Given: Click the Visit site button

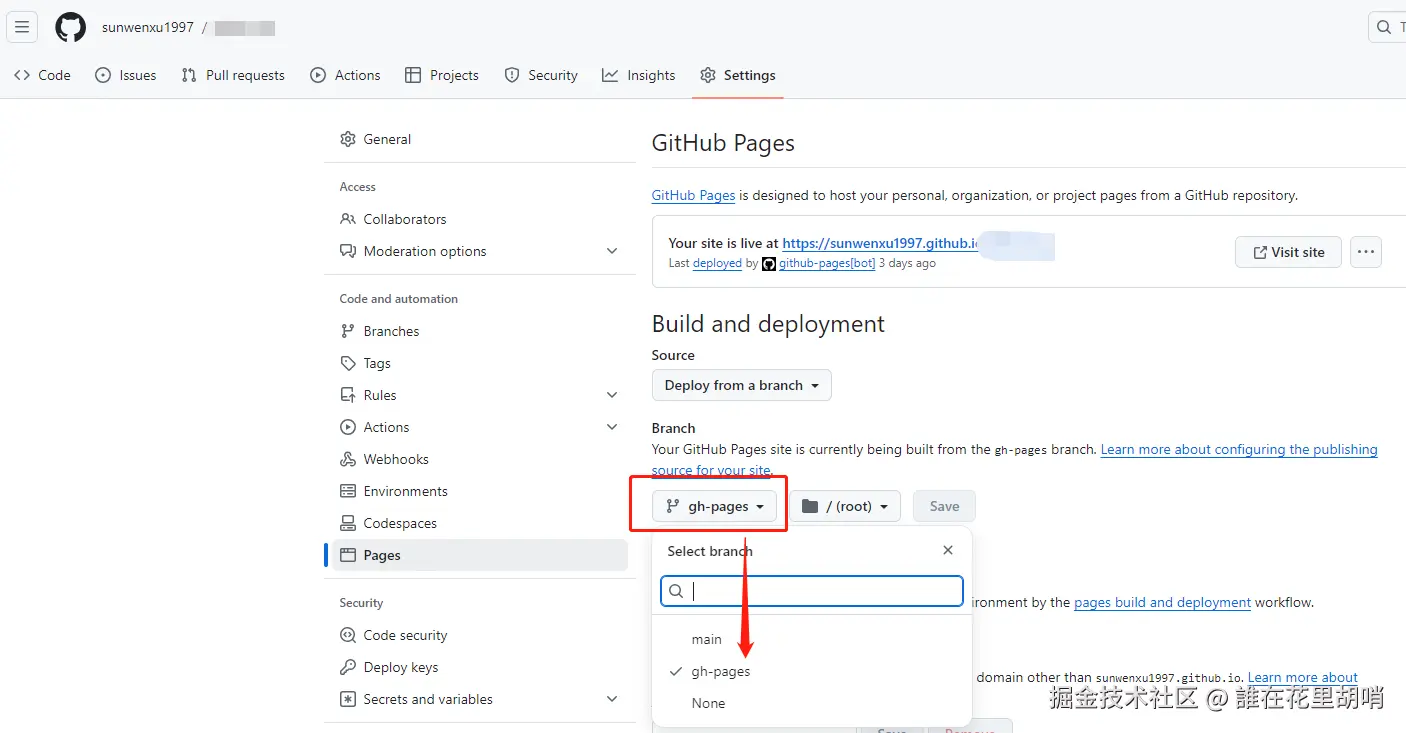Looking at the screenshot, I should coord(1288,252).
